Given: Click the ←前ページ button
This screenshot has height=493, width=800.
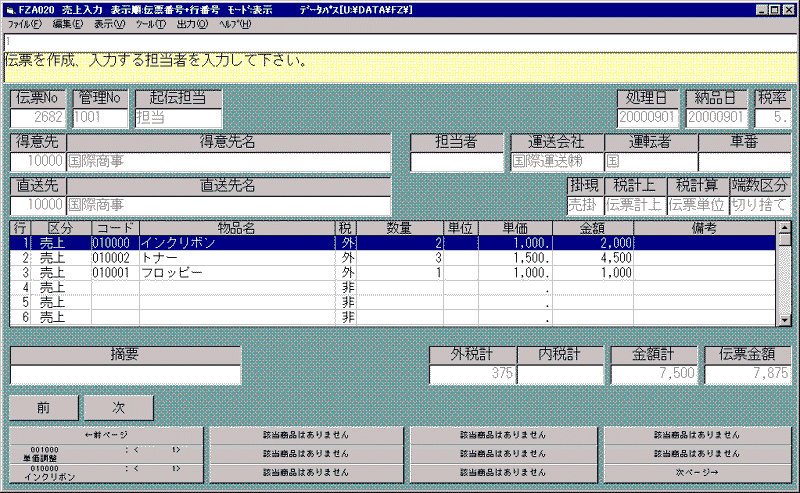Looking at the screenshot, I should point(107,435).
